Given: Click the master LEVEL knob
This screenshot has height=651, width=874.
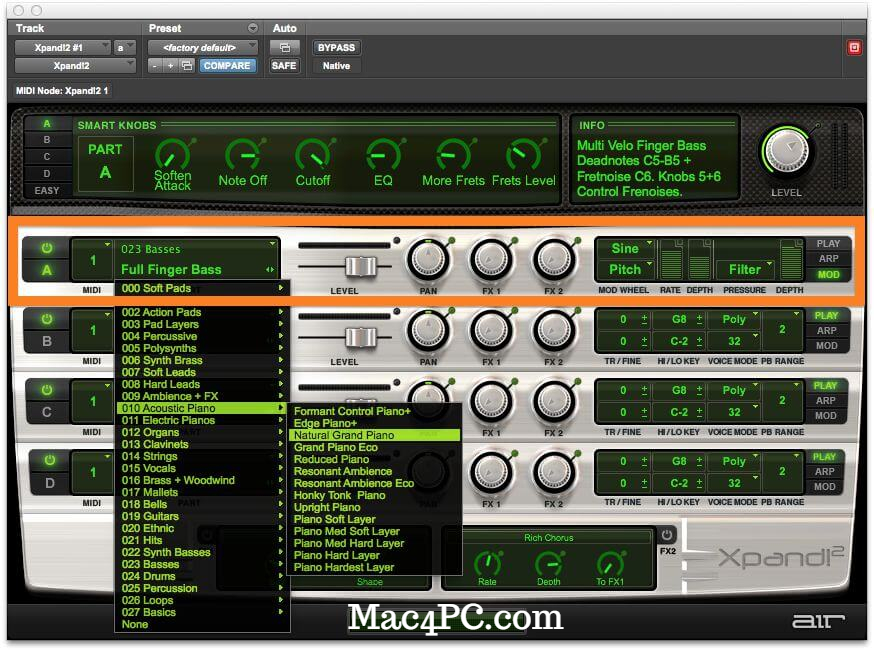Looking at the screenshot, I should pos(787,151).
